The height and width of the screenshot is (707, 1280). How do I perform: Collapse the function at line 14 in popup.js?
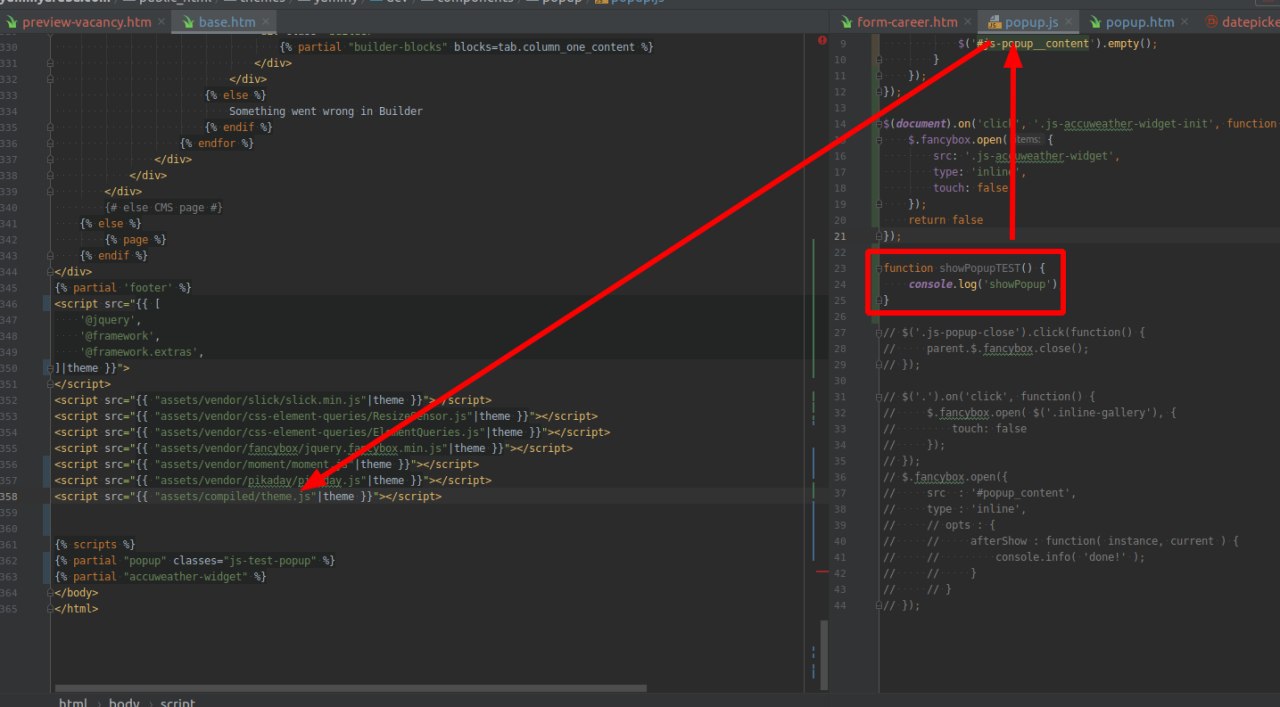click(x=879, y=124)
